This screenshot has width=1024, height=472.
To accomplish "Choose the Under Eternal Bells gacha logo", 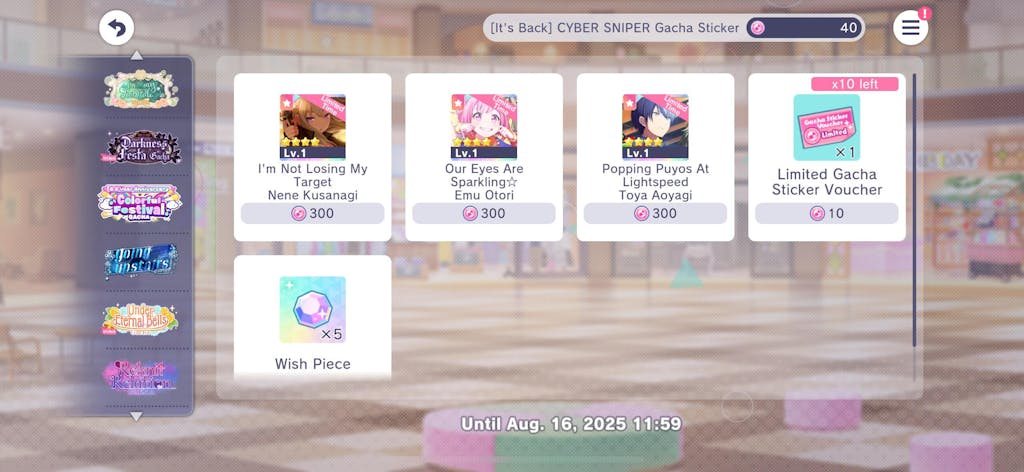I will (x=140, y=319).
